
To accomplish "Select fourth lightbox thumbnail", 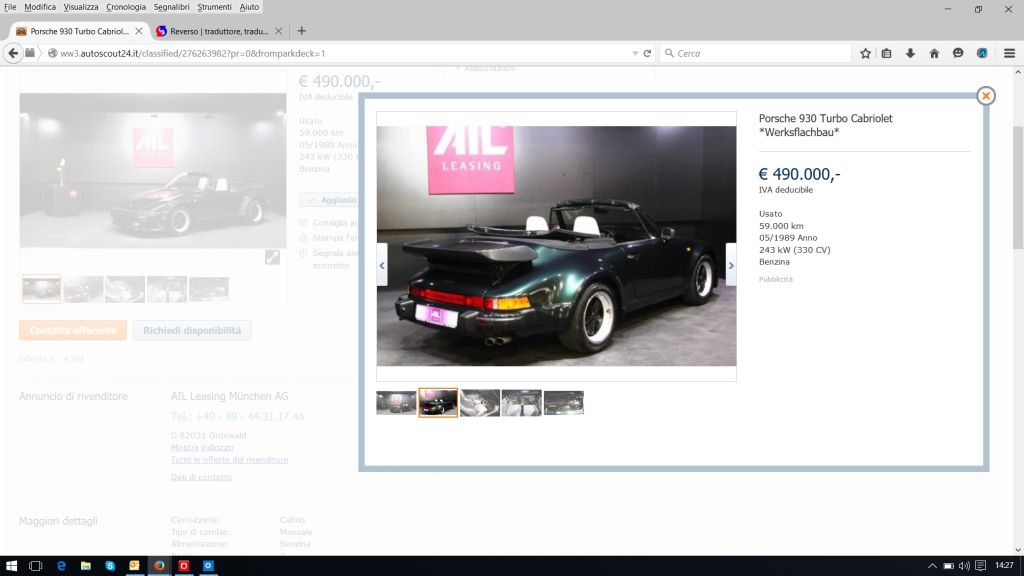I will 521,403.
